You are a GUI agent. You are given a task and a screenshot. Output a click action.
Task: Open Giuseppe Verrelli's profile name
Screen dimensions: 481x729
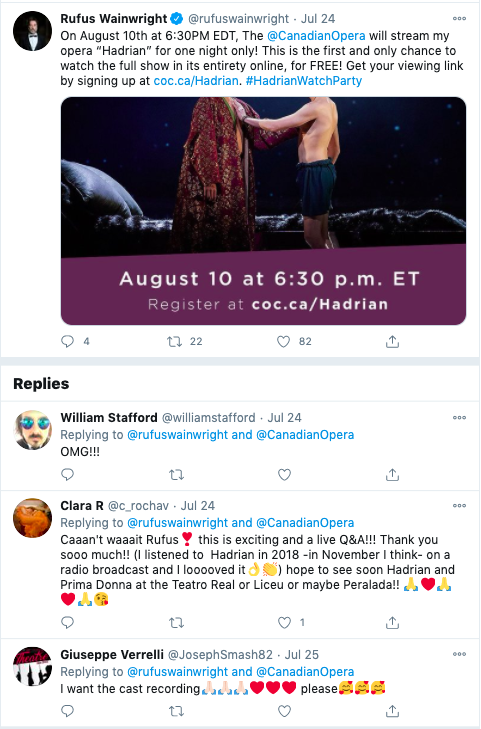coord(112,654)
